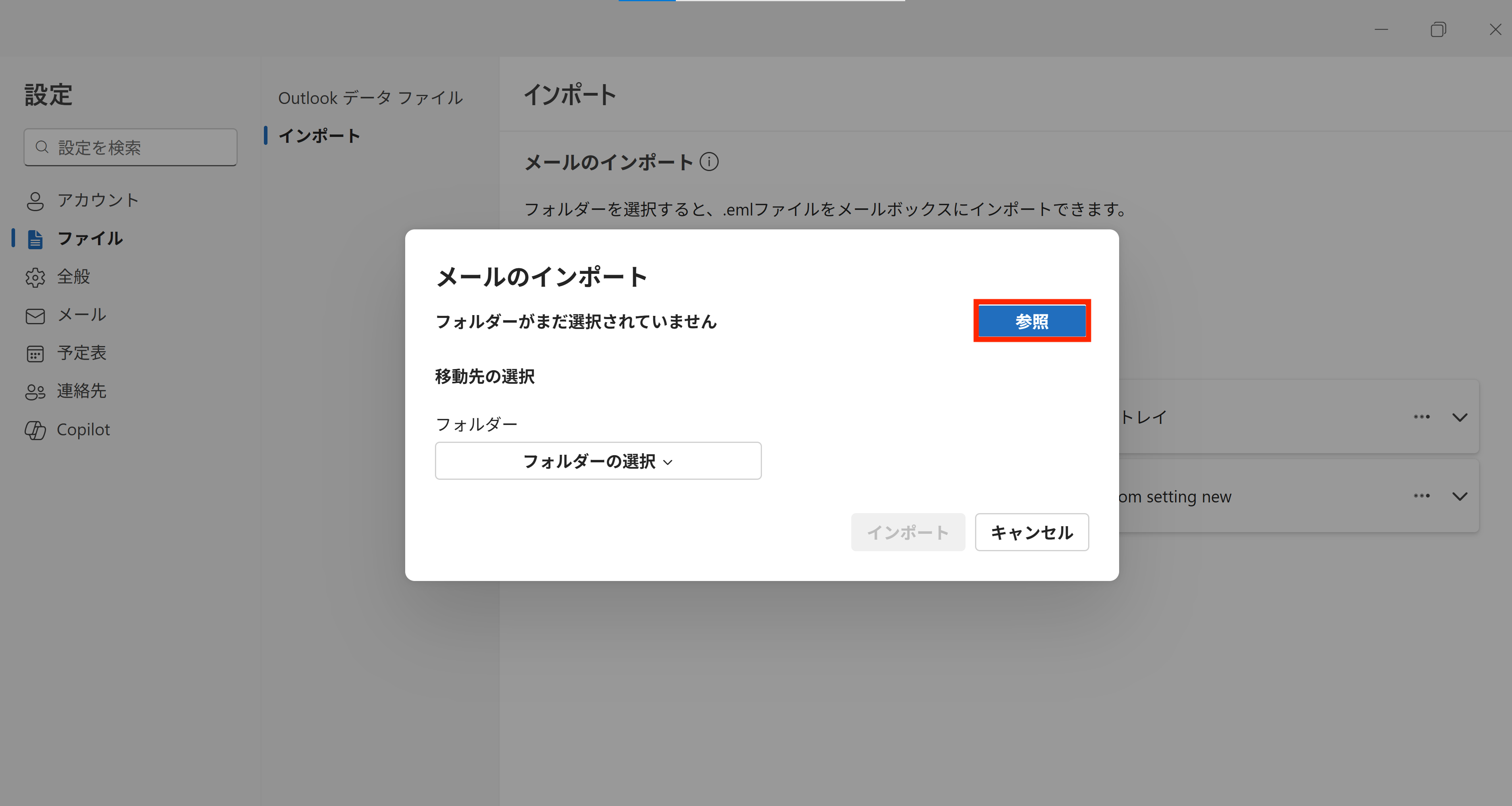Open Outlook データ ファイル tab
Viewport: 1512px width, 806px height.
[x=370, y=98]
